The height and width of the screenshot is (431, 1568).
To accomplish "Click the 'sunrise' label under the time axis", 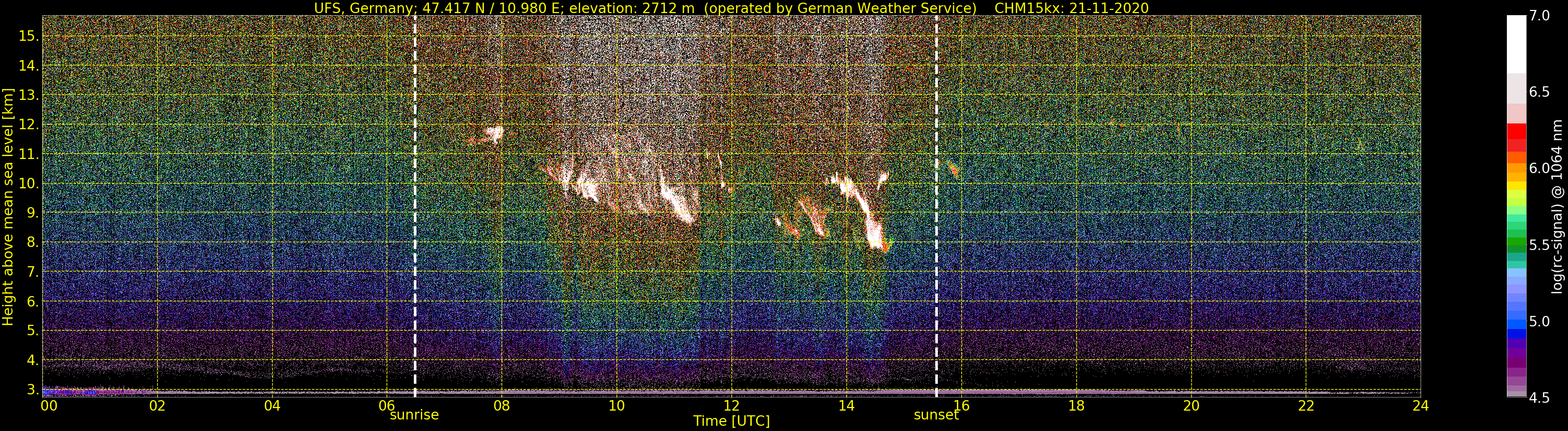I will tap(414, 415).
